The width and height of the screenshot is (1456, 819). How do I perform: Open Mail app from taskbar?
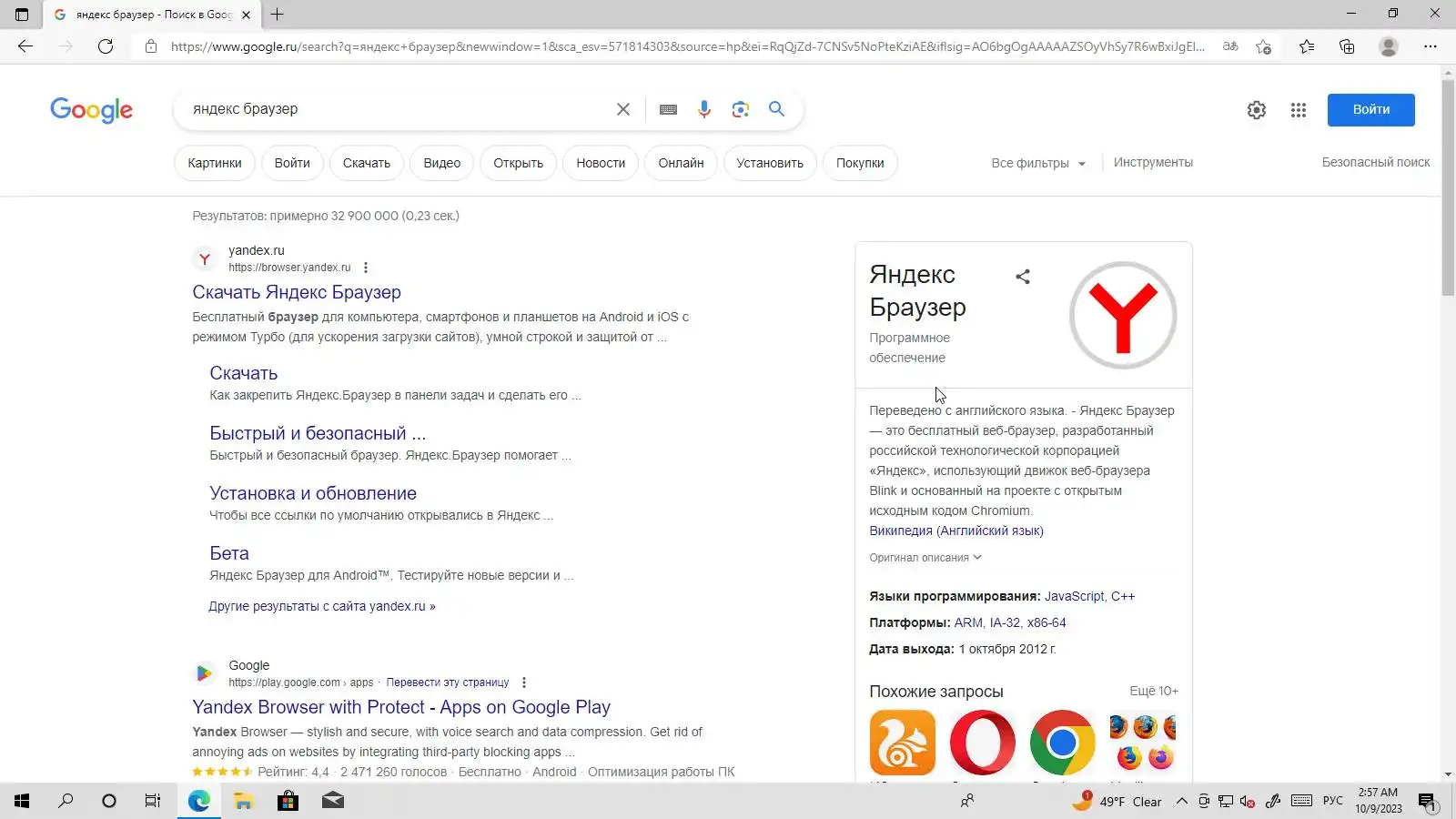click(x=332, y=801)
